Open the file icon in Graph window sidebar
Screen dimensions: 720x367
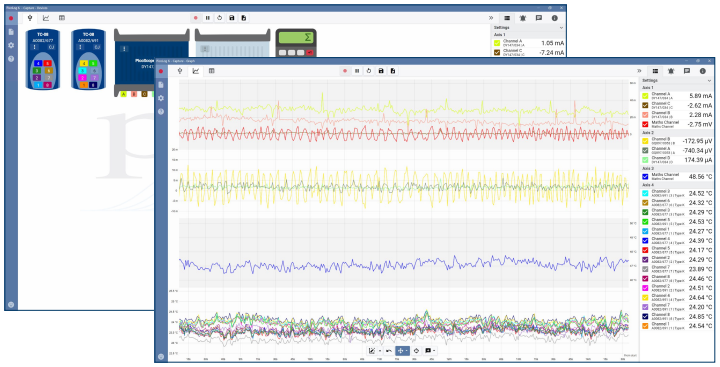(161, 85)
